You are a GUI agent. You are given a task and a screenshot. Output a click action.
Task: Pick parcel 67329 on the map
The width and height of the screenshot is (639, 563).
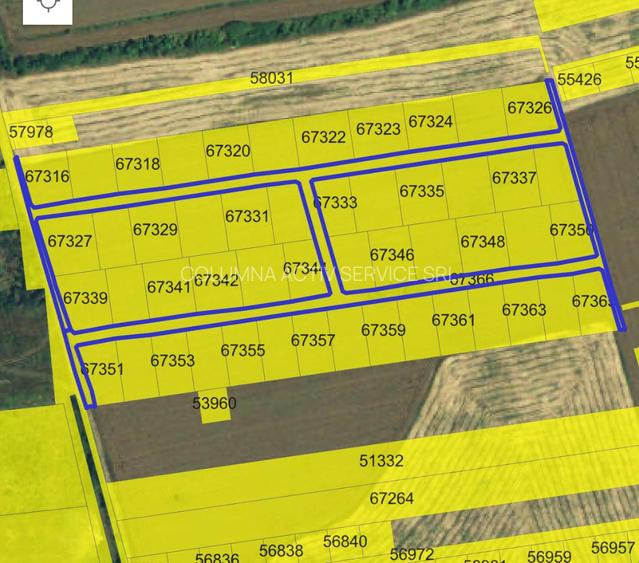coord(155,230)
